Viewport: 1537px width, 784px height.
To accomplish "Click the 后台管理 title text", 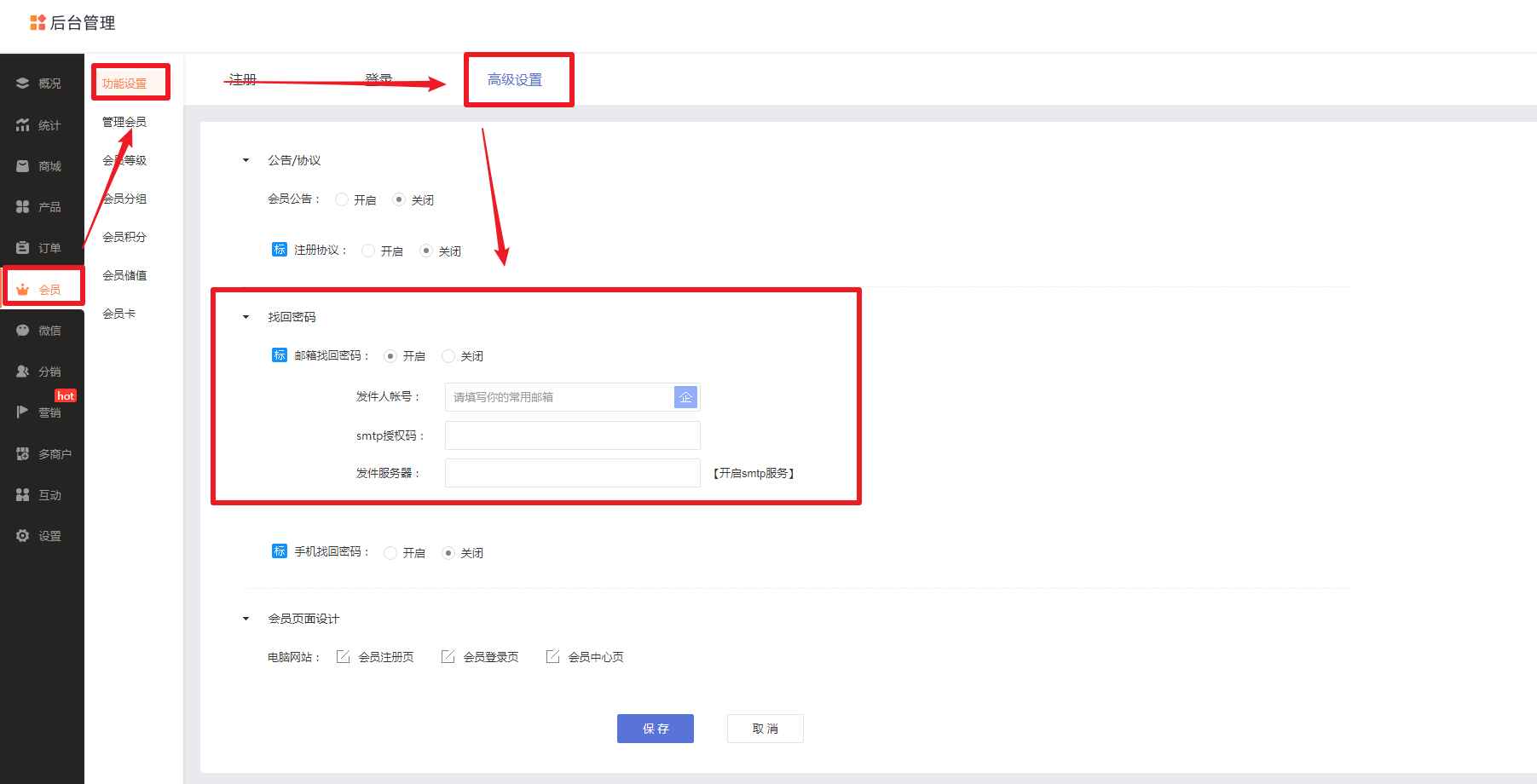I will [x=83, y=23].
